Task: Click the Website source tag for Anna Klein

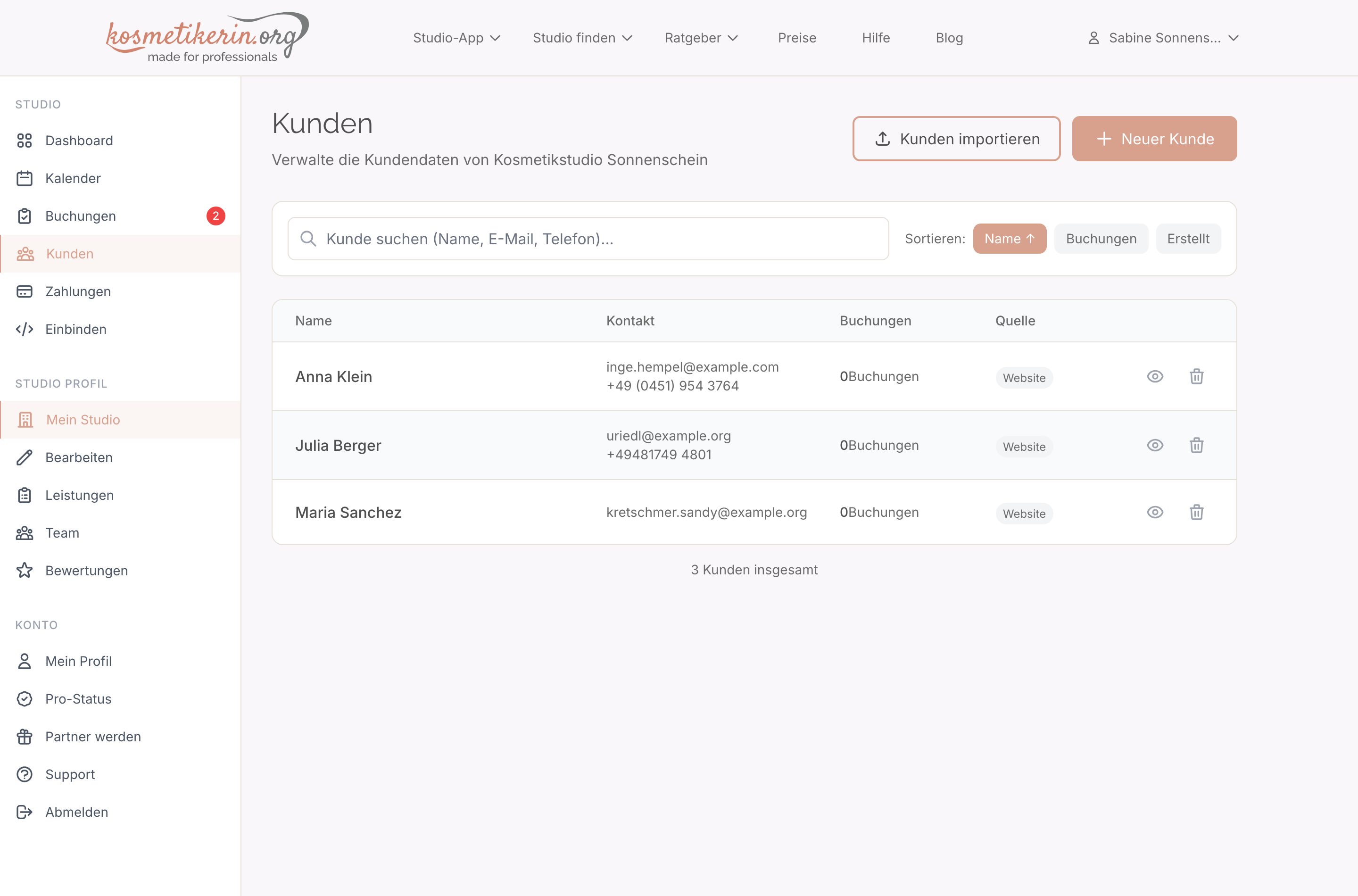Action: click(1024, 378)
